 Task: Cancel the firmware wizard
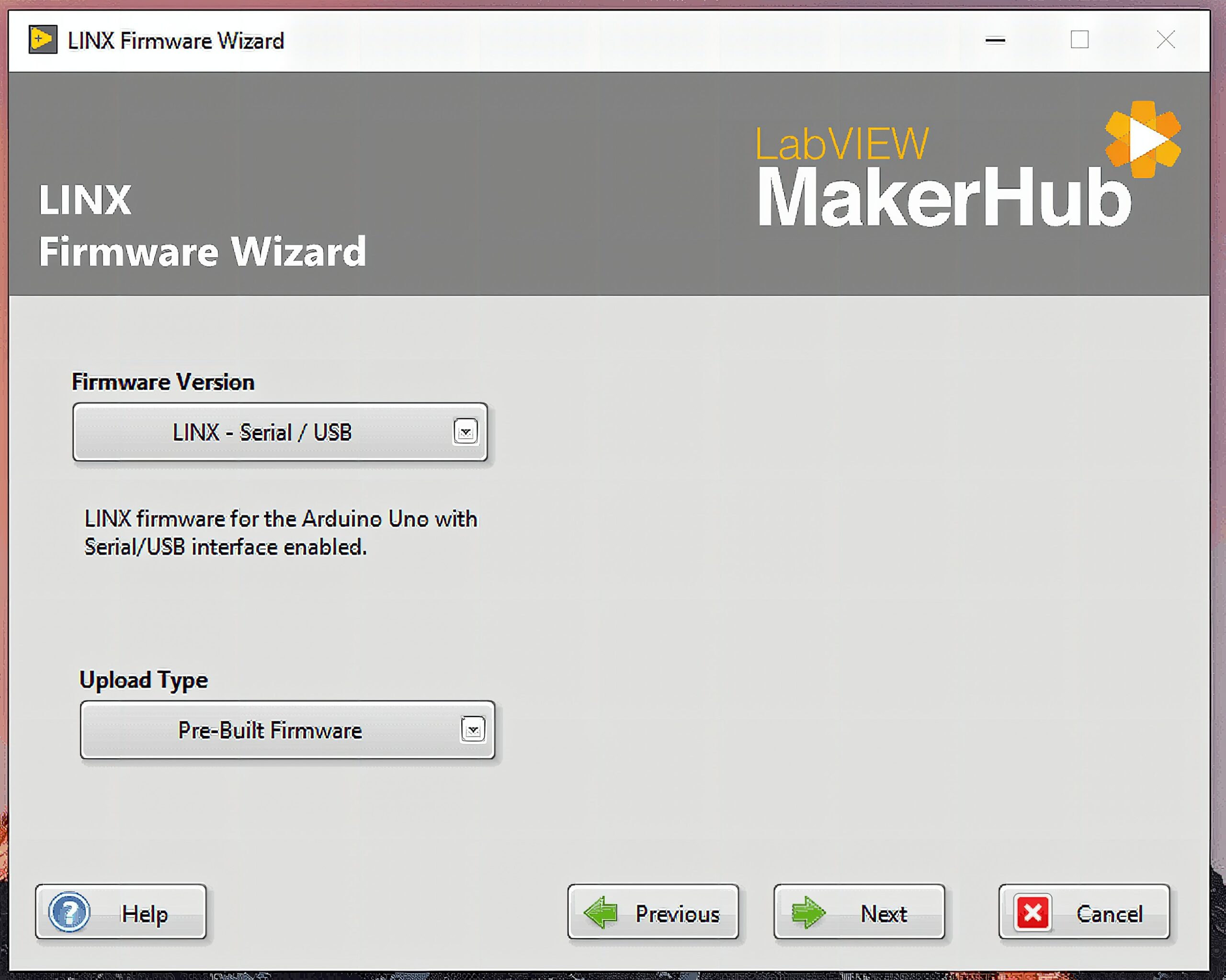click(x=1084, y=912)
